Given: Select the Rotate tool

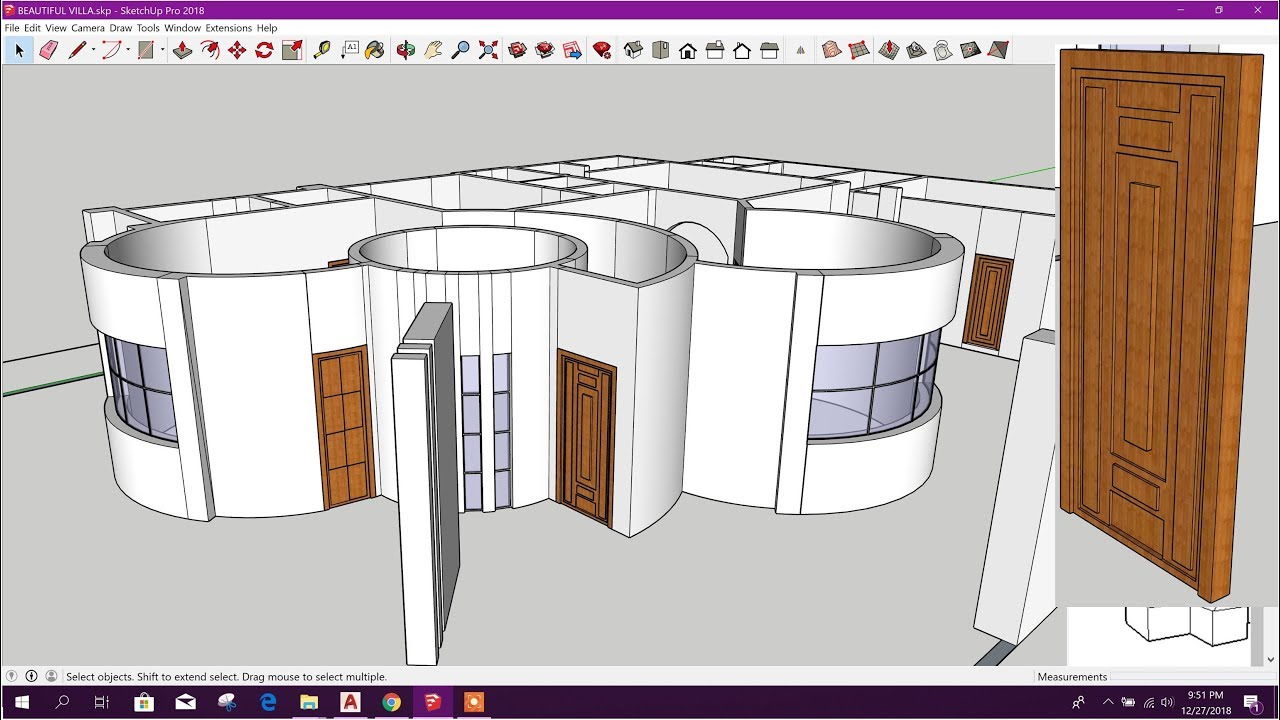Looking at the screenshot, I should click(264, 50).
